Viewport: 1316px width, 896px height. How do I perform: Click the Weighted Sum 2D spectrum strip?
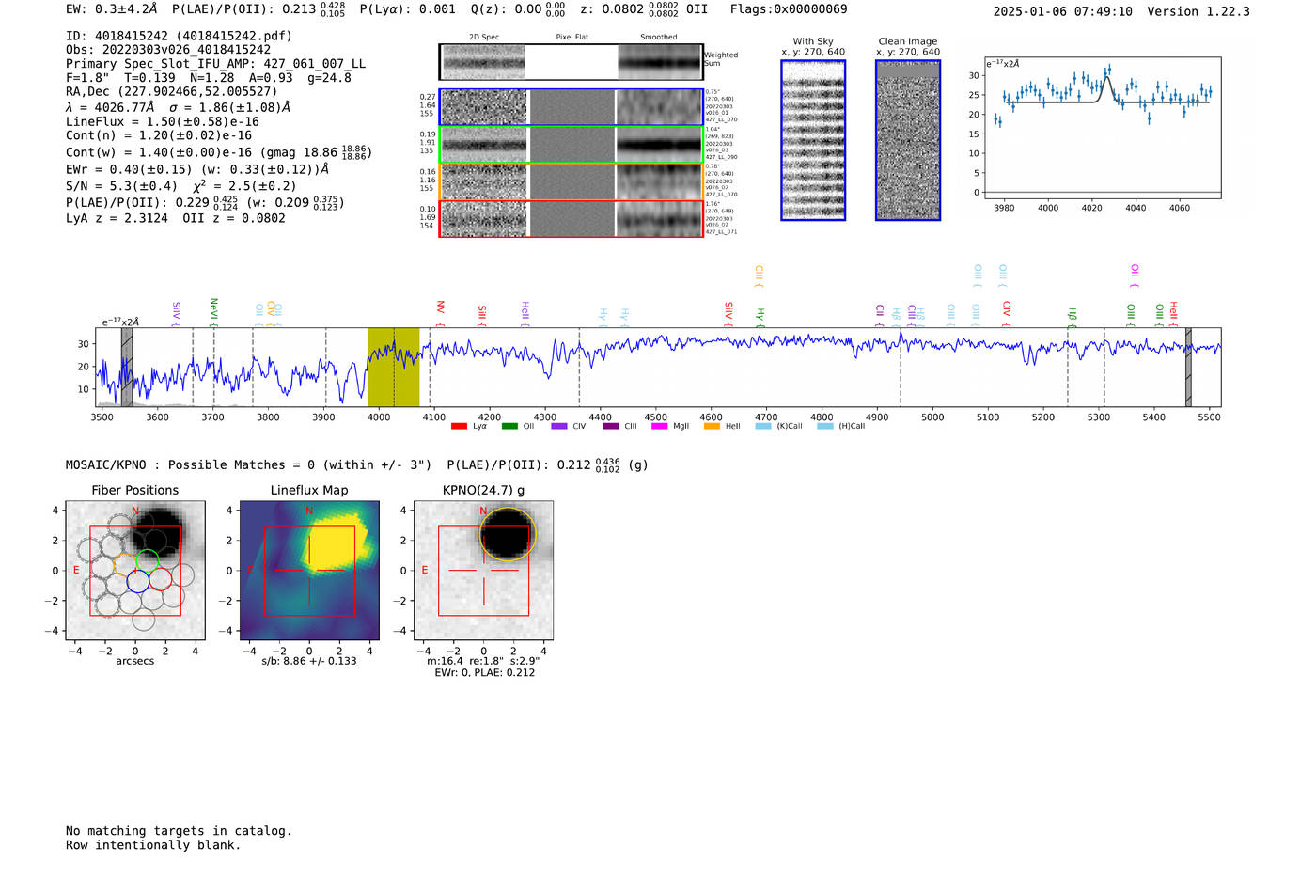pyautogui.click(x=571, y=62)
